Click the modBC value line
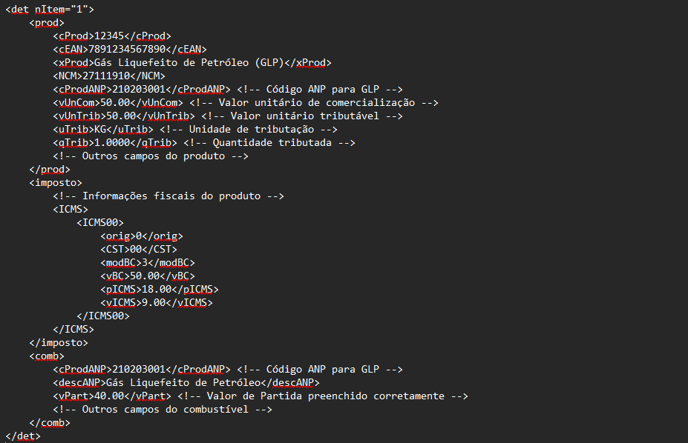The image size is (688, 443). click(147, 263)
